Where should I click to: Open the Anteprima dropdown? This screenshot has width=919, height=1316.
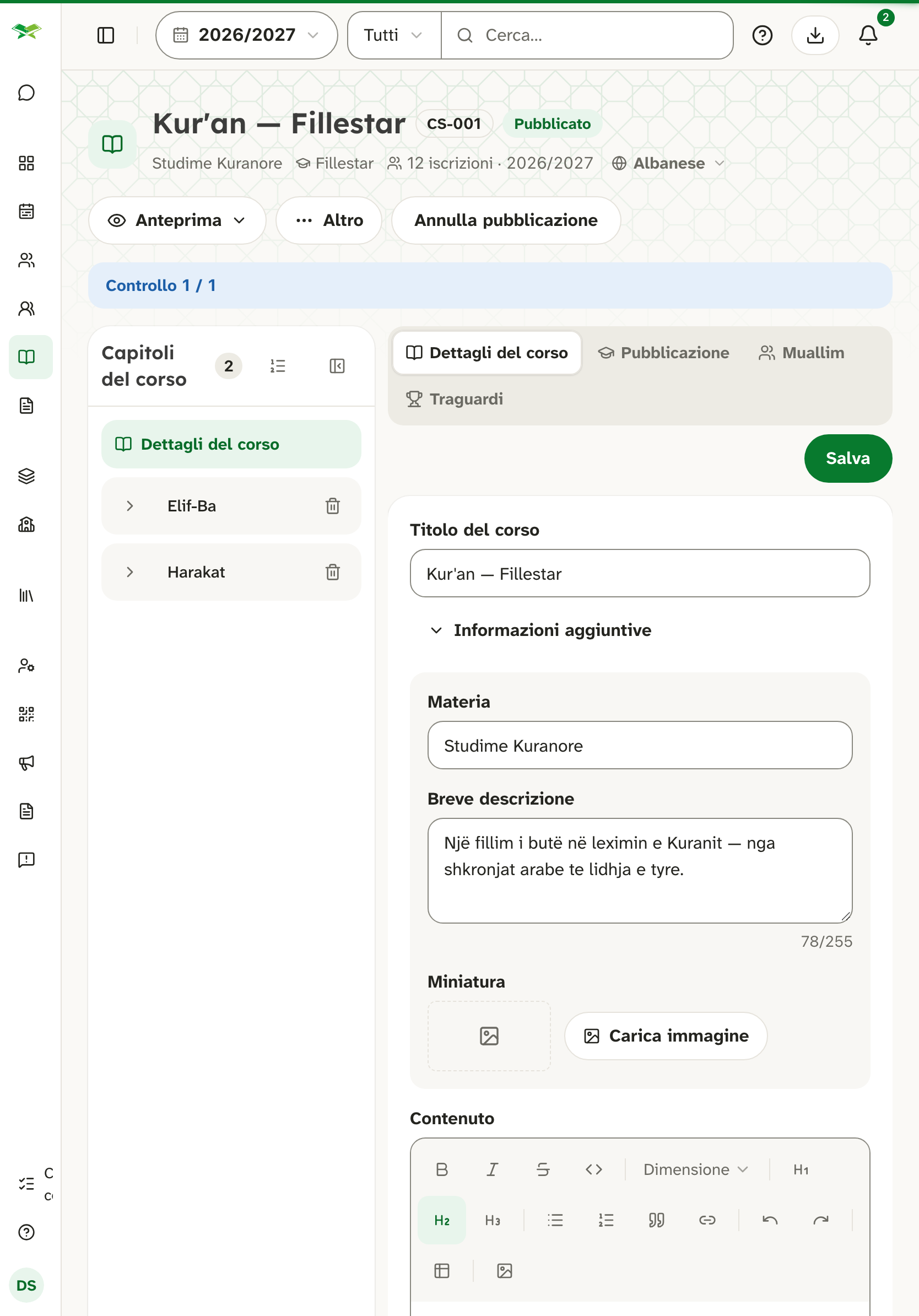tap(177, 220)
